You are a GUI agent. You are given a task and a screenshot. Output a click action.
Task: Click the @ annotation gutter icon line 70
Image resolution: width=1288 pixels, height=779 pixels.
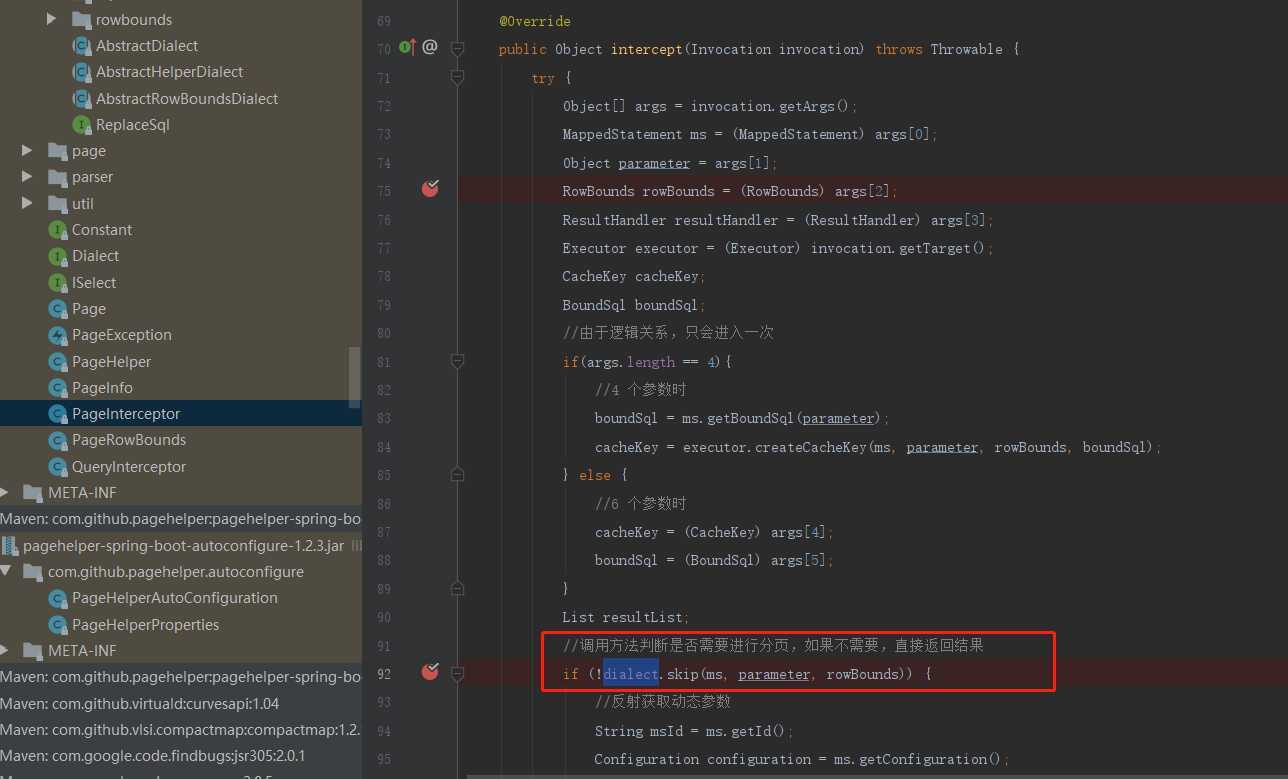[430, 46]
